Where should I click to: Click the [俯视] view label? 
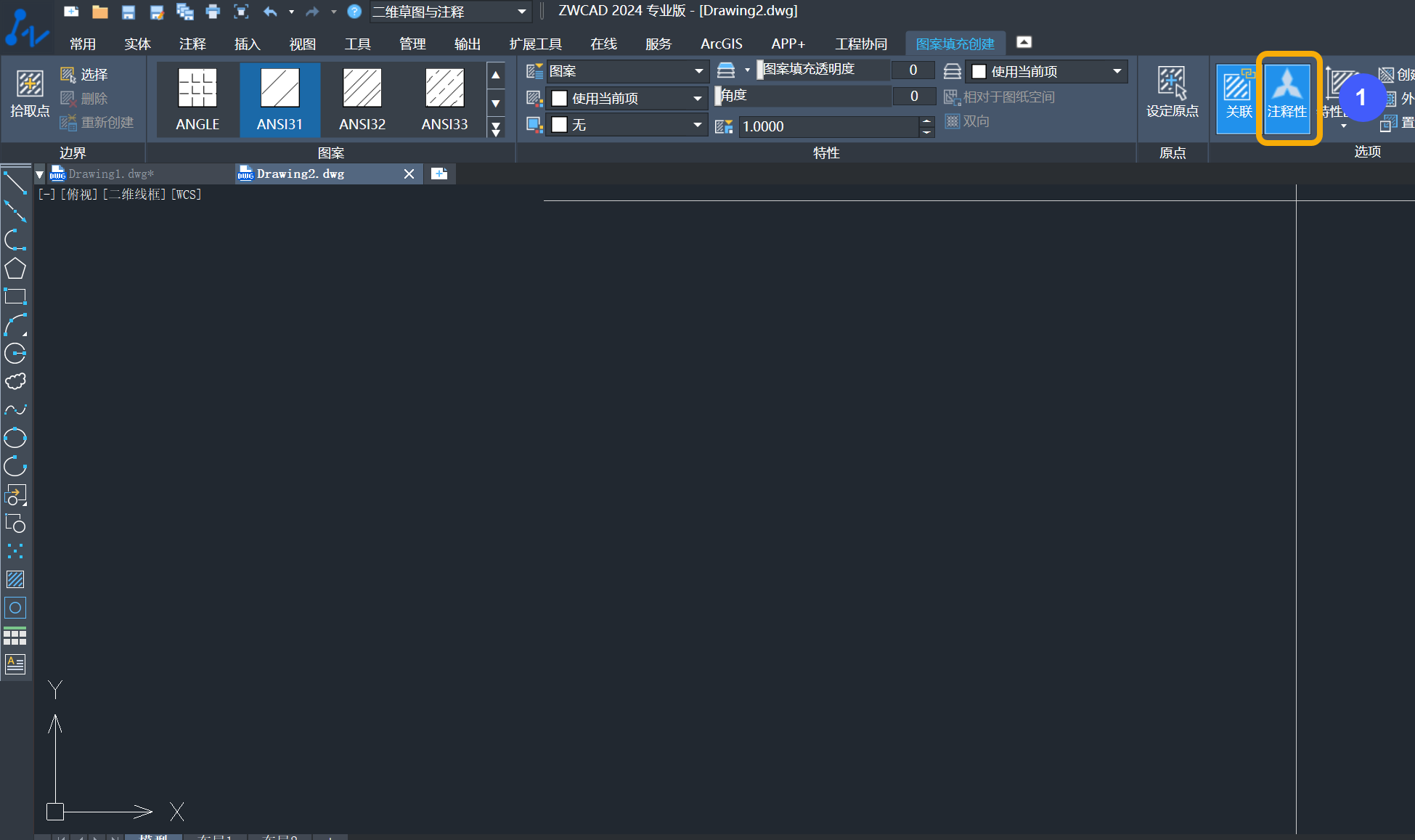pyautogui.click(x=78, y=195)
